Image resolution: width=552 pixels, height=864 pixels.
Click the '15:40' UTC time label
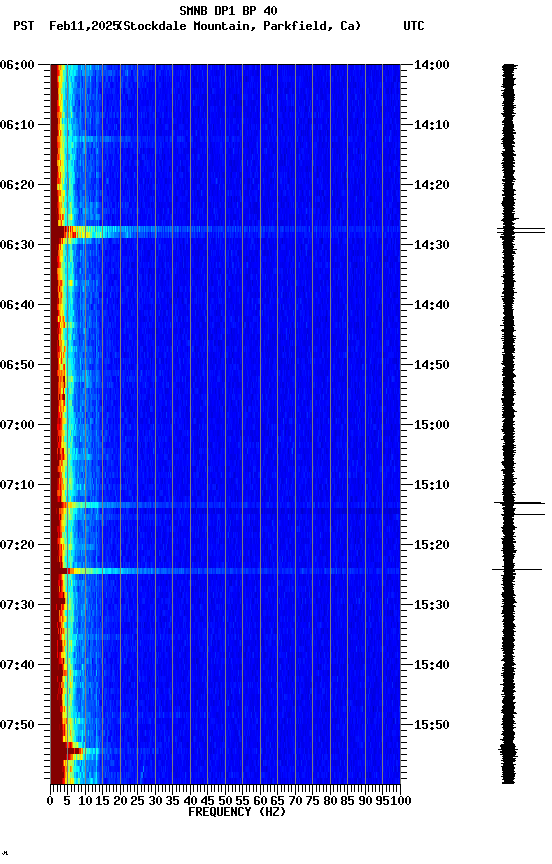432,666
